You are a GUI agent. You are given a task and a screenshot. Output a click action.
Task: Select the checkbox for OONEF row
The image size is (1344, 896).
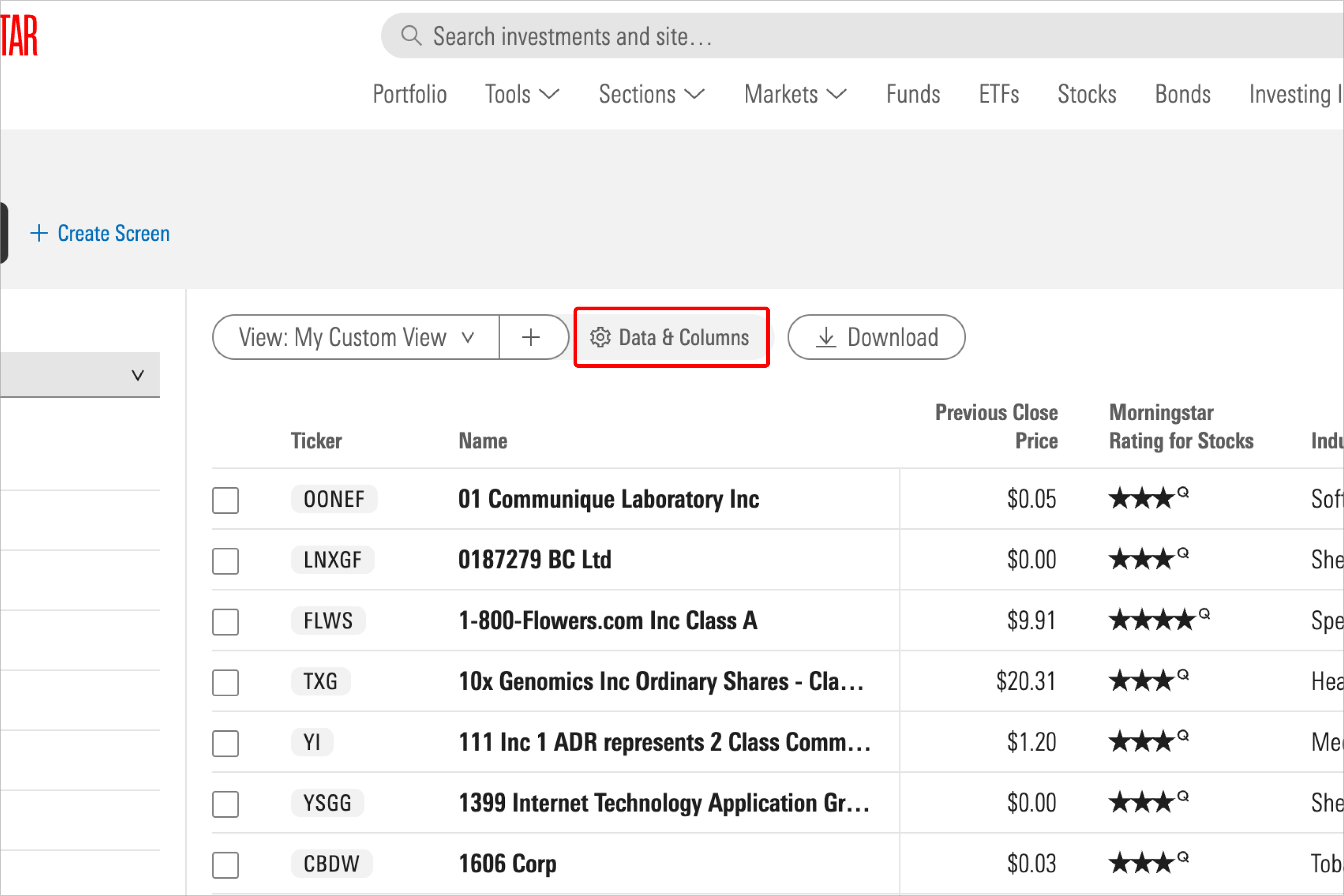pyautogui.click(x=225, y=500)
